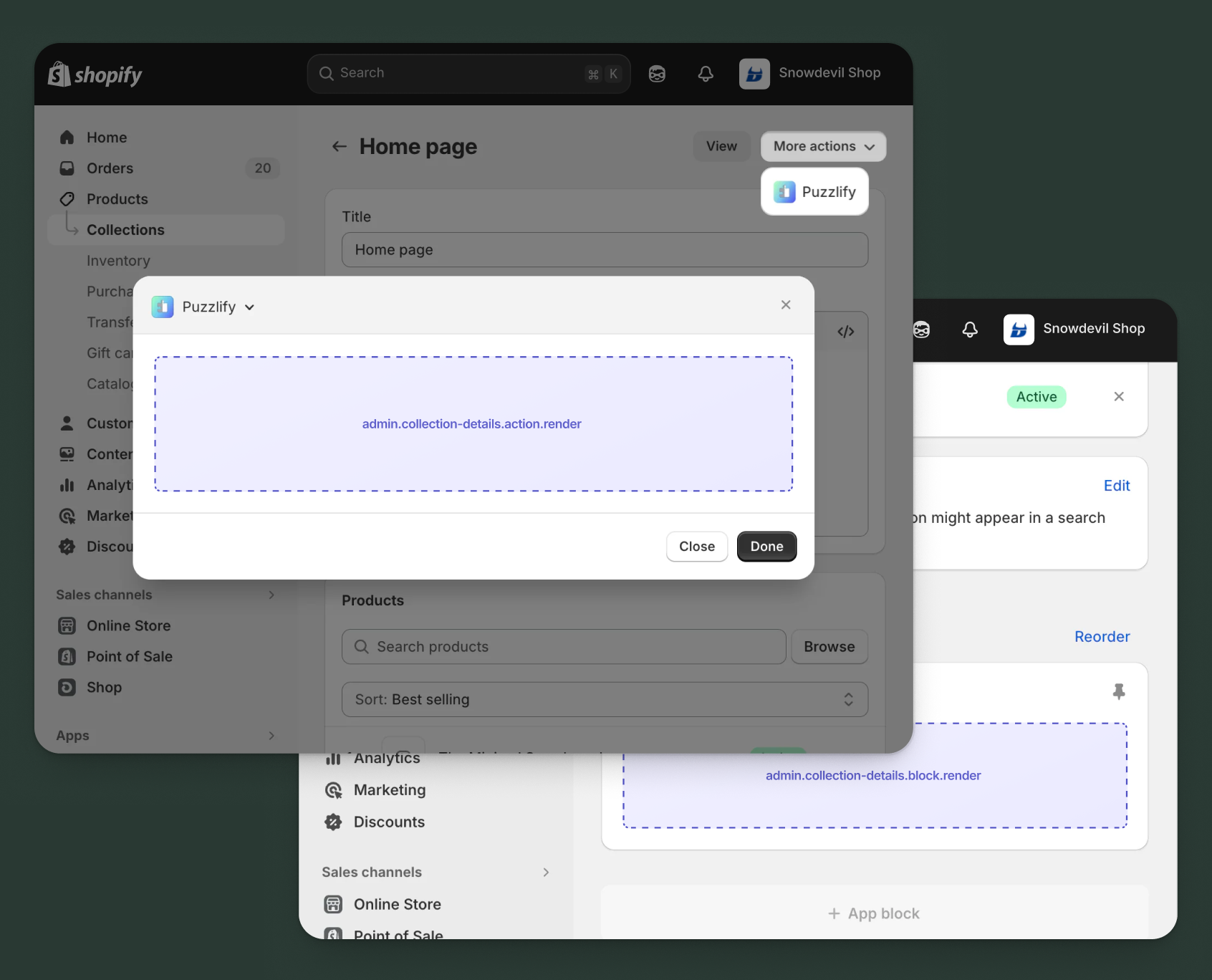Open Shop channel in front sidebar
This screenshot has height=980, width=1212.
pos(104,687)
